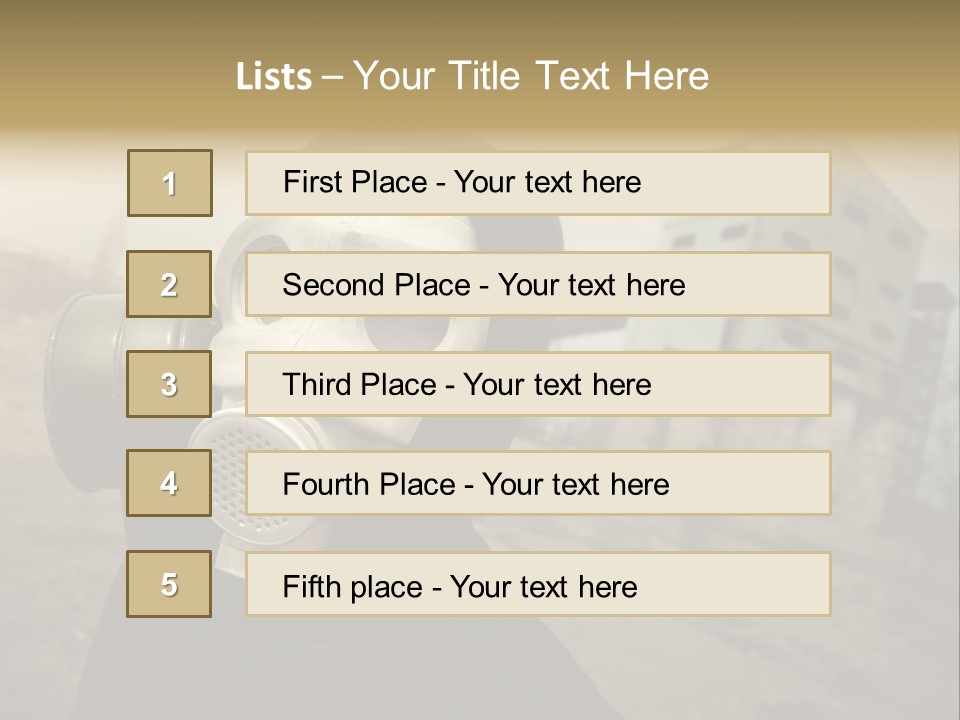This screenshot has width=960, height=720.
Task: Select the First Place text bar
Action: tap(538, 183)
